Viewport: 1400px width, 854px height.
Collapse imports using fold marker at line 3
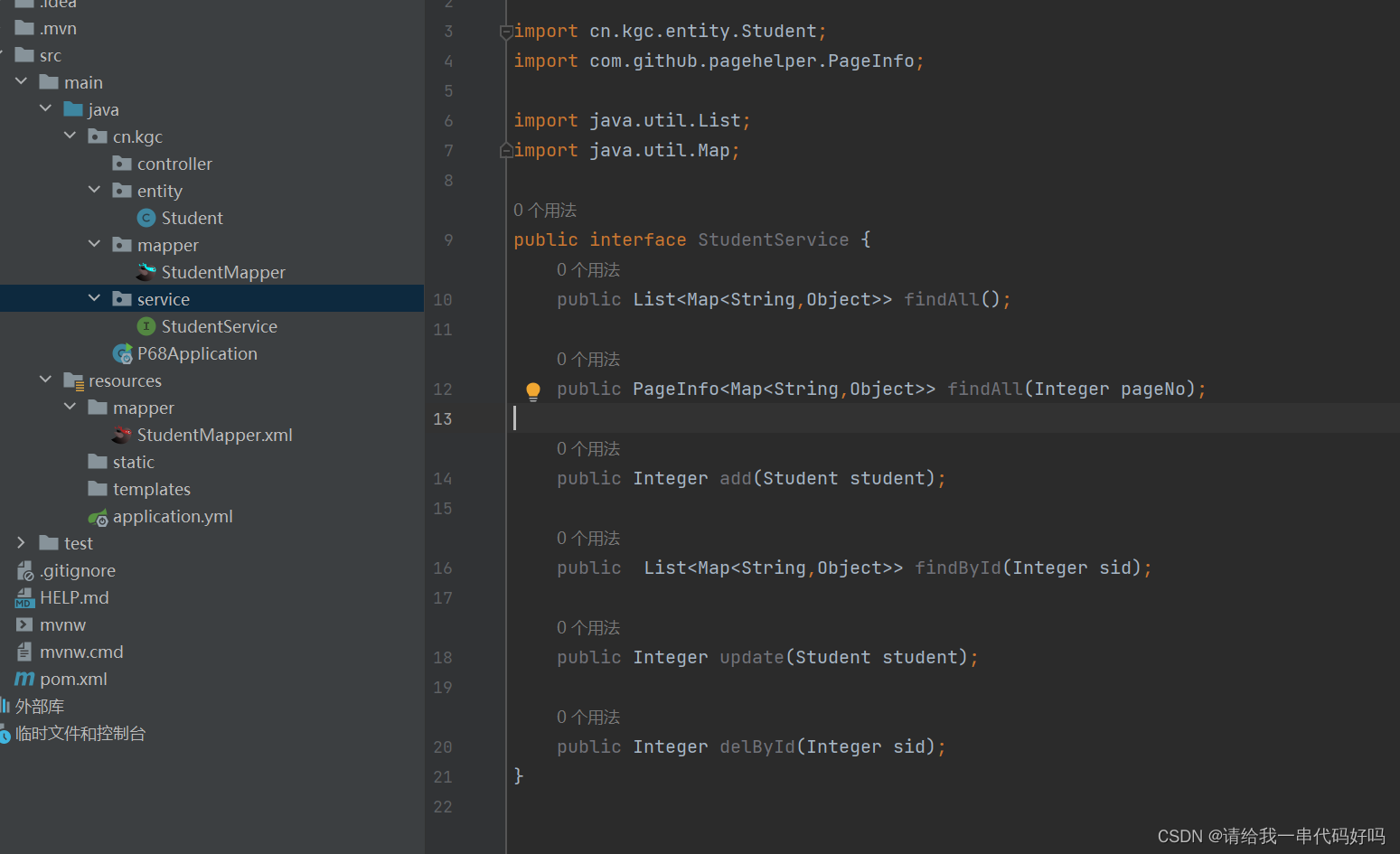[506, 31]
